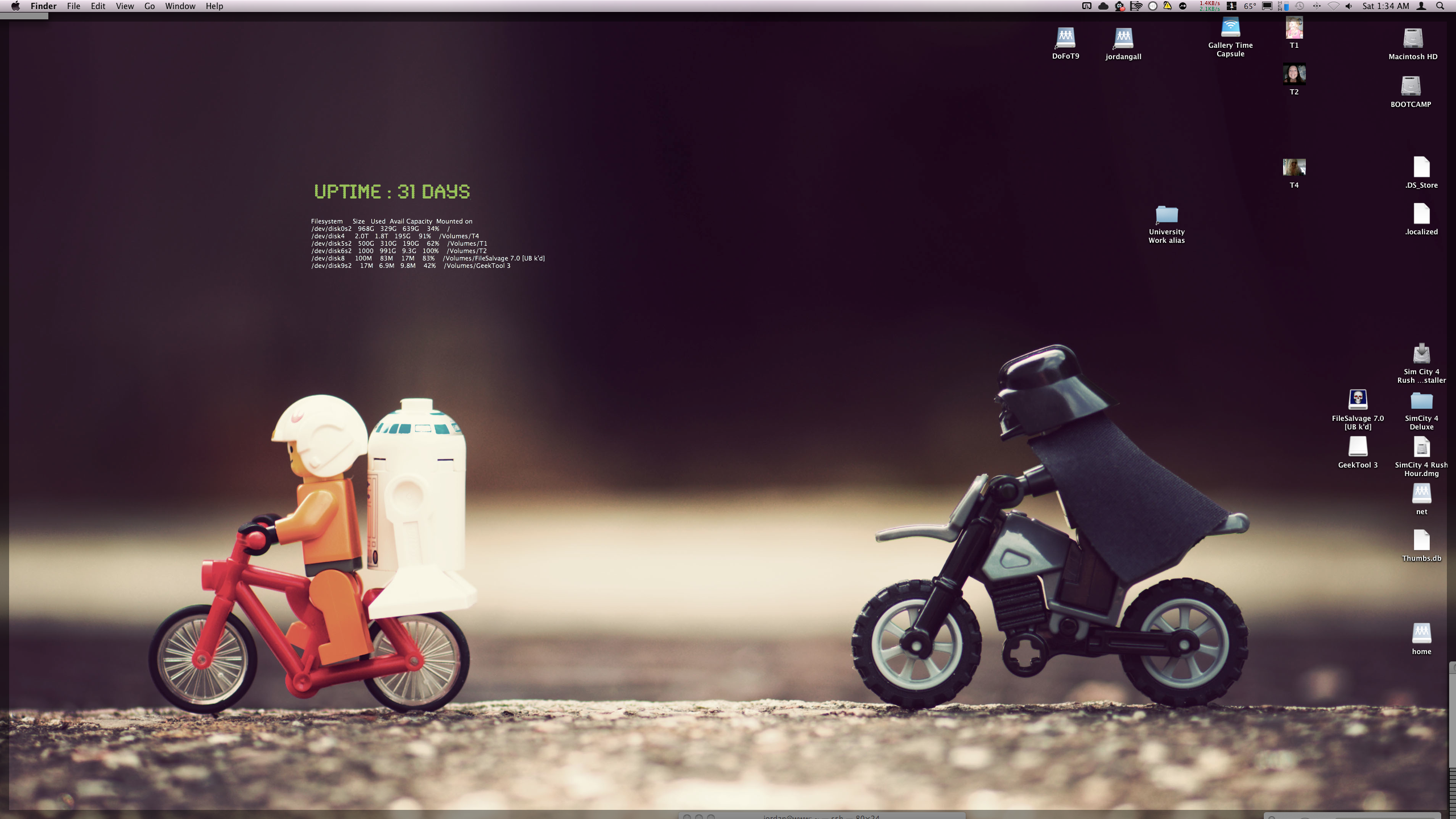Screen dimensions: 1456x819
Task: Open the Go menu
Action: [x=150, y=6]
